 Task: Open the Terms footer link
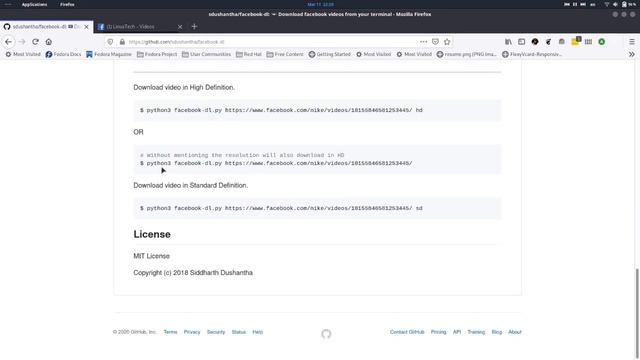(170, 332)
